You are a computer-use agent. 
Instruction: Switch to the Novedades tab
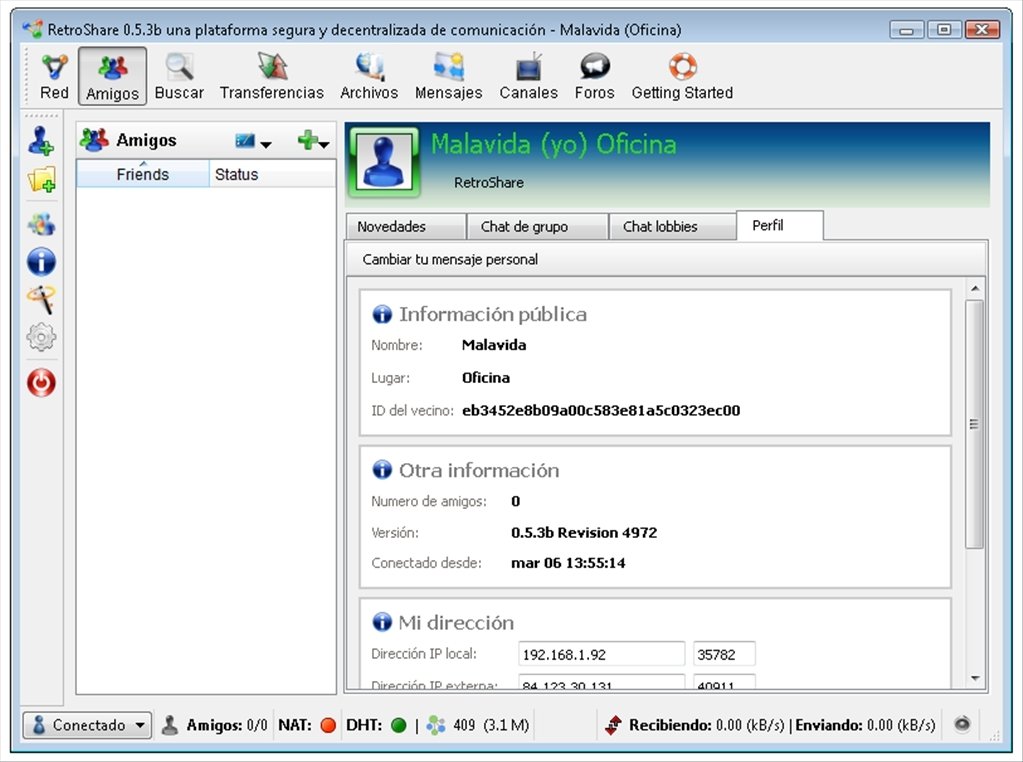pyautogui.click(x=405, y=226)
